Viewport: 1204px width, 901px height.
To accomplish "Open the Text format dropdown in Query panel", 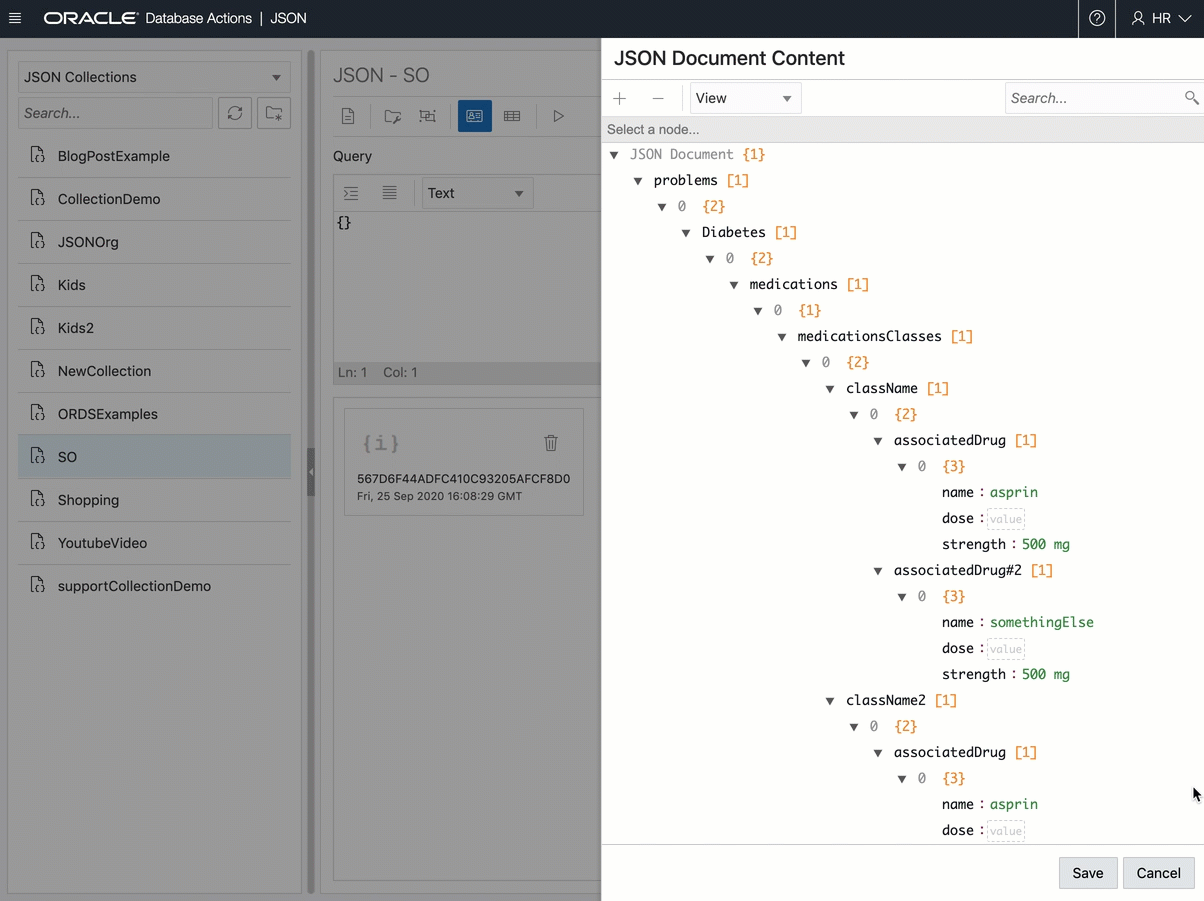I will (x=477, y=193).
